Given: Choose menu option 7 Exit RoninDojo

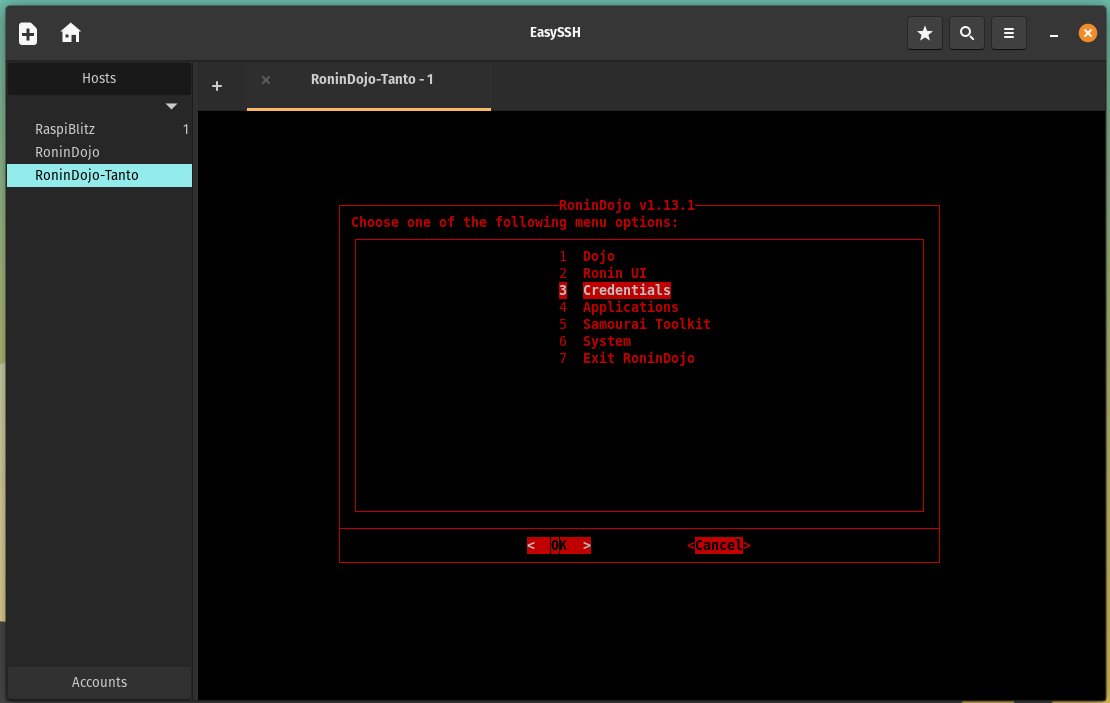Looking at the screenshot, I should click(626, 358).
